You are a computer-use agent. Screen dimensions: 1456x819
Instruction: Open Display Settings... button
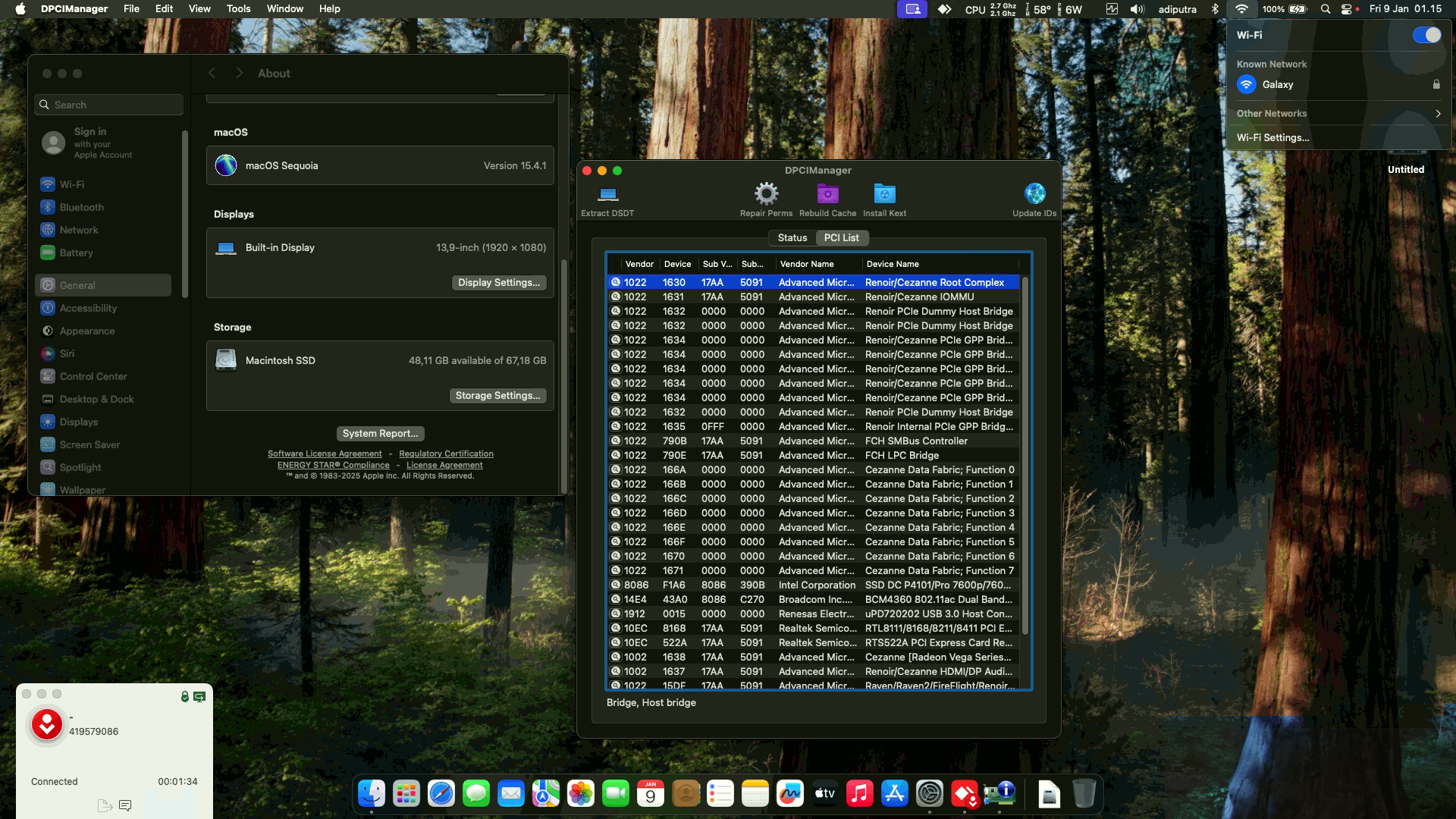[x=498, y=283]
